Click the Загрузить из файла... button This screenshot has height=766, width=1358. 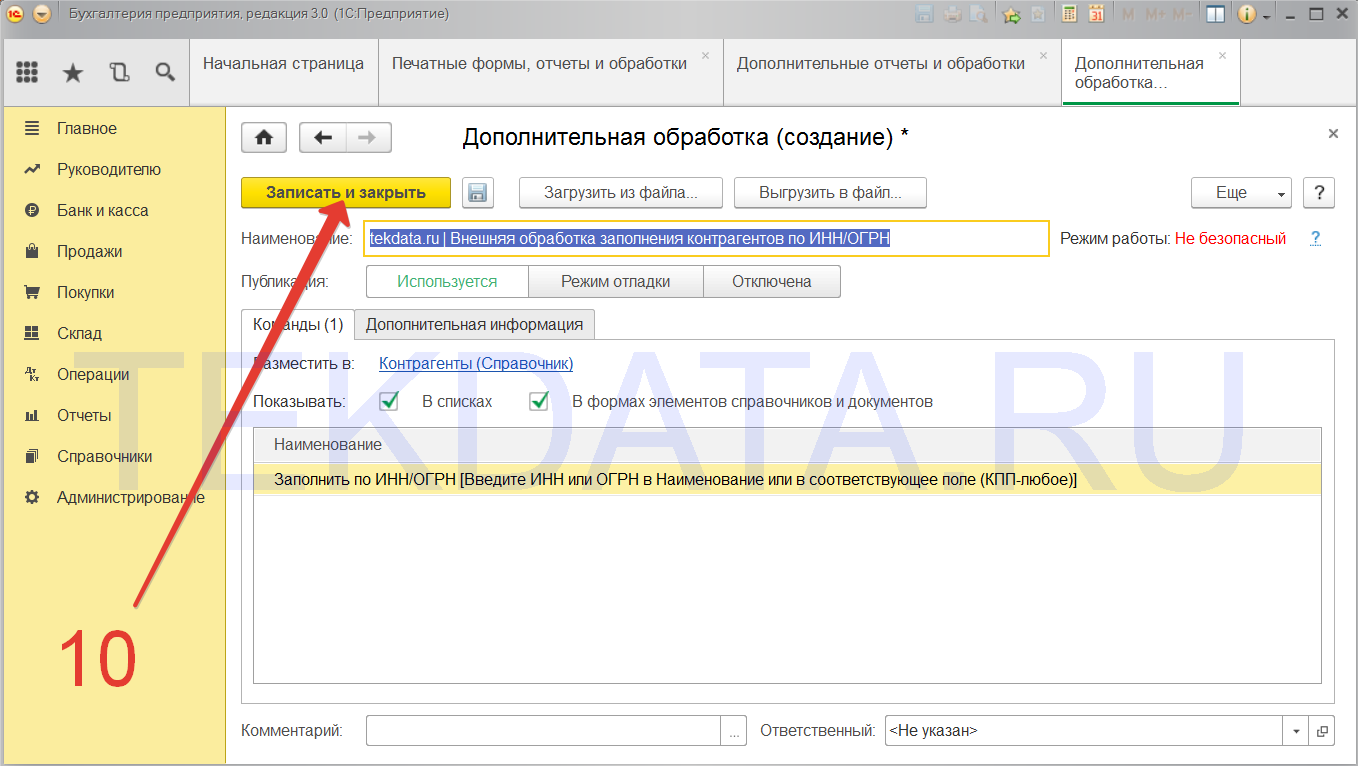click(620, 193)
